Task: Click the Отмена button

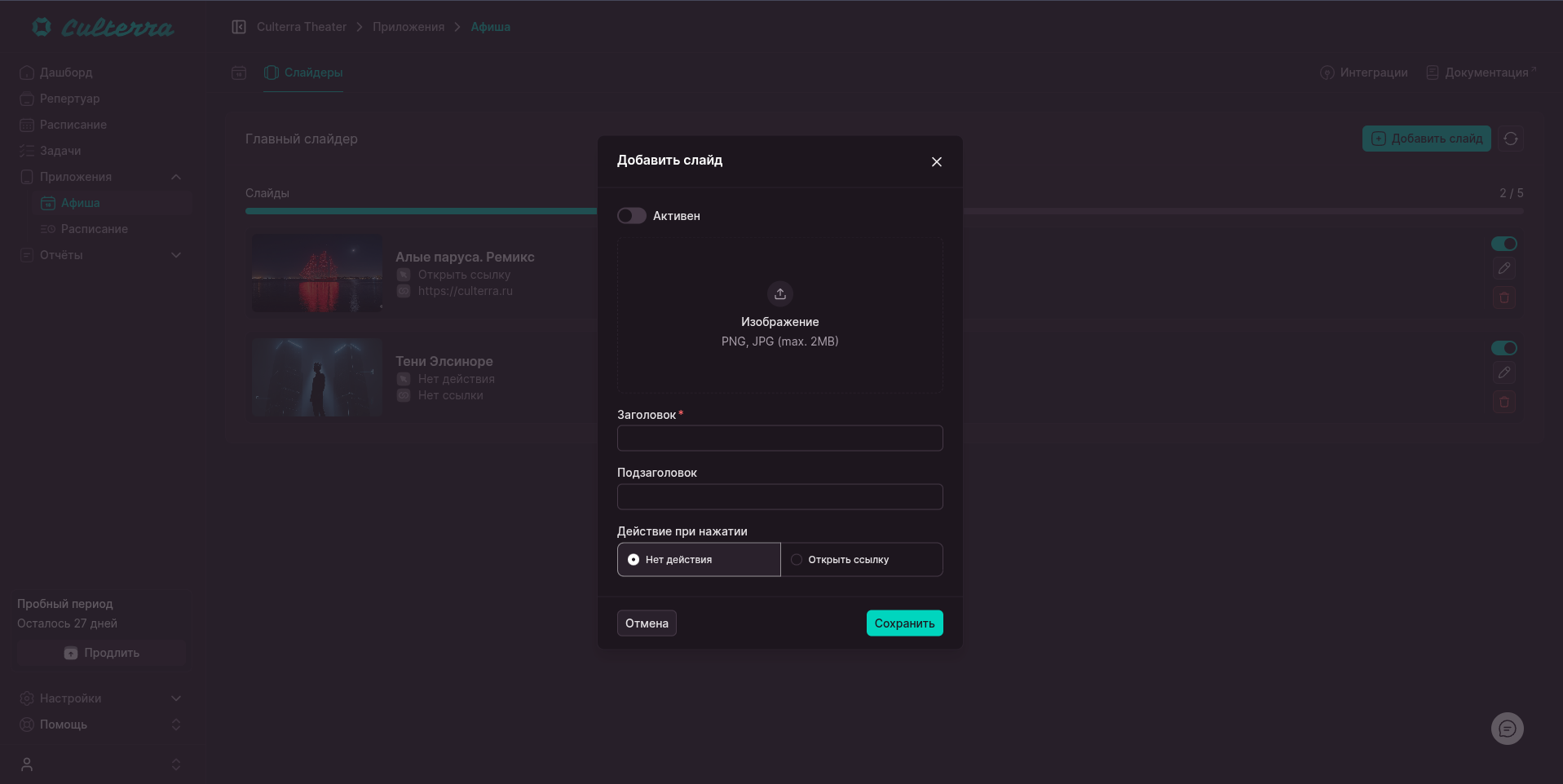Action: pyautogui.click(x=647, y=623)
